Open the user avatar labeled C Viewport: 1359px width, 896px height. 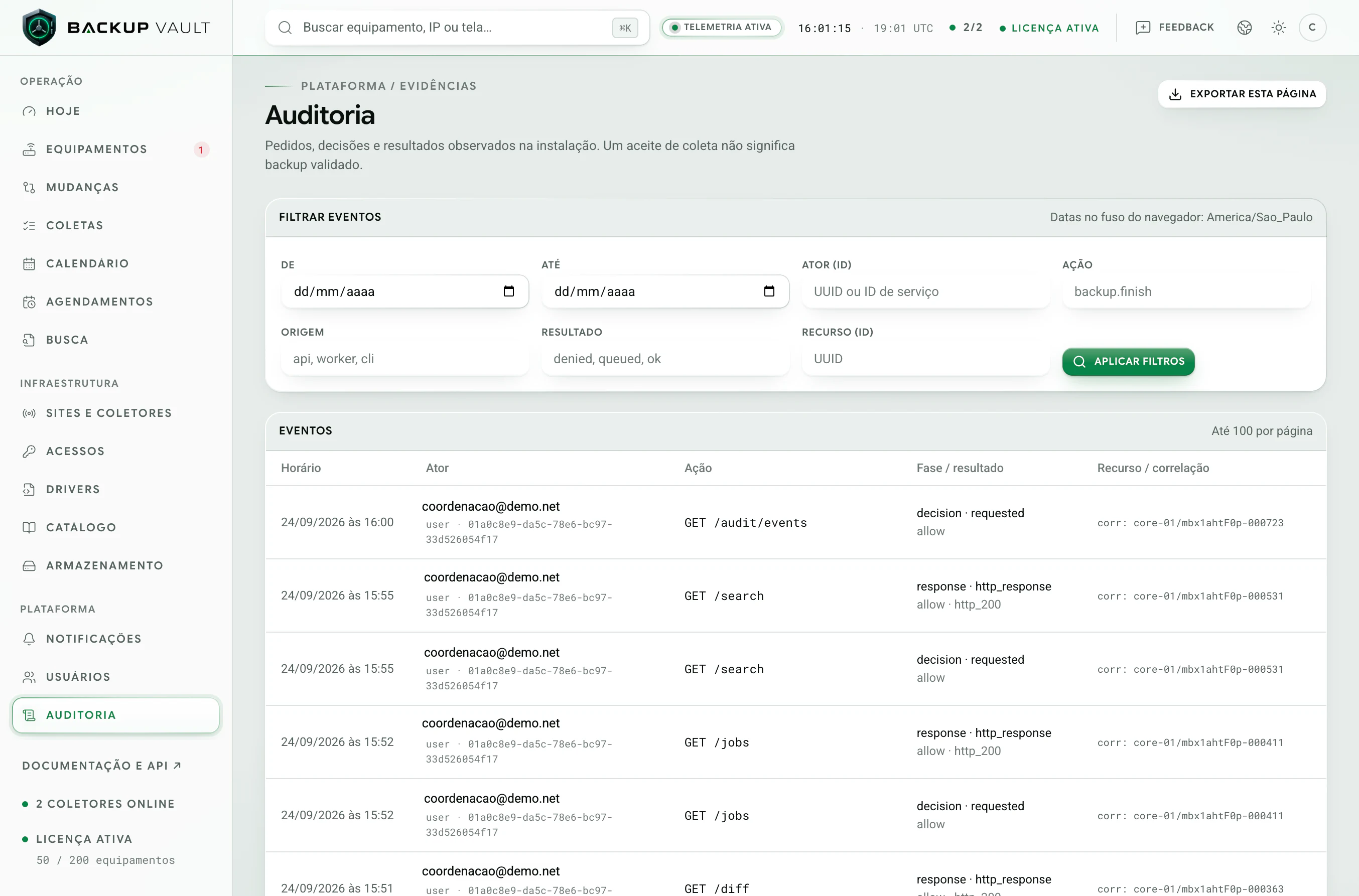(x=1312, y=28)
